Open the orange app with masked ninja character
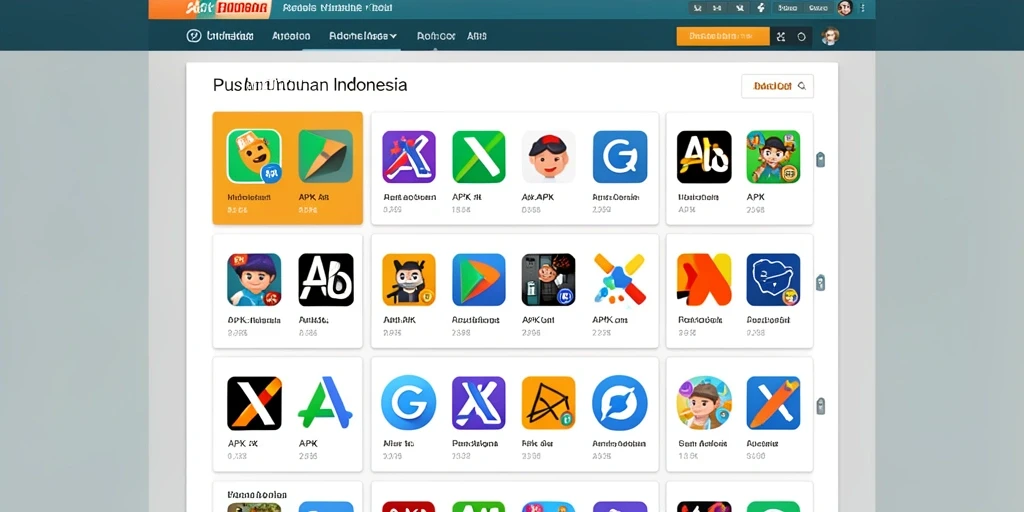The height and width of the screenshot is (512, 1024). tap(409, 280)
